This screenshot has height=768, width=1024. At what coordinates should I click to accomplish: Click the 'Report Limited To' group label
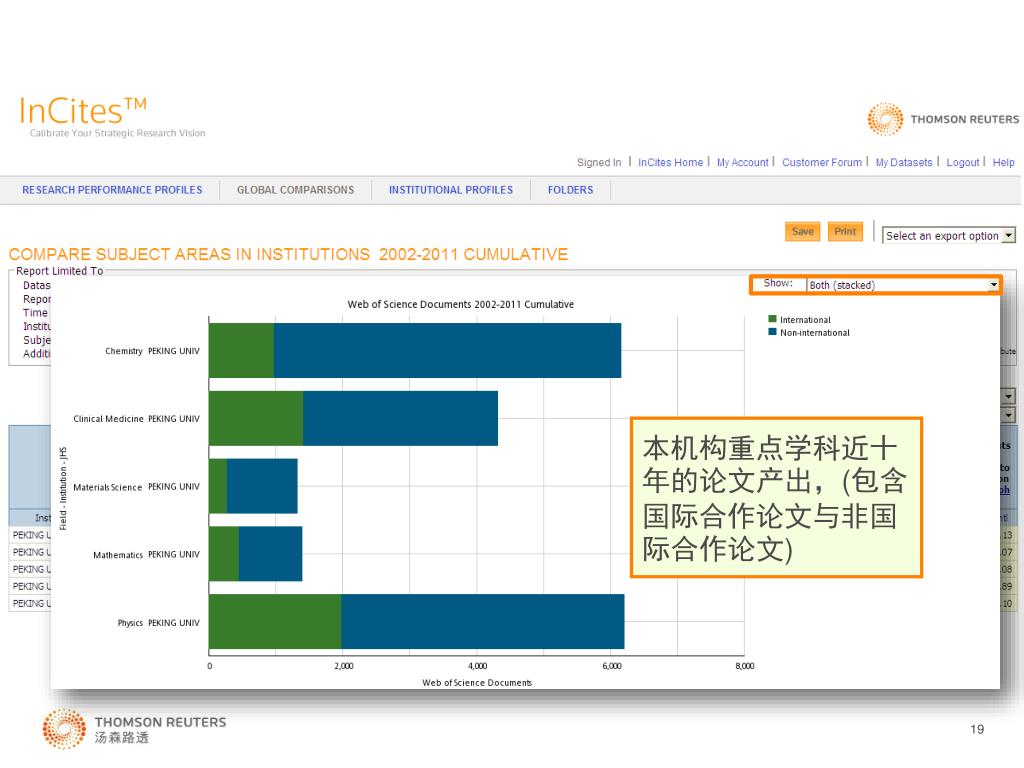(x=59, y=271)
